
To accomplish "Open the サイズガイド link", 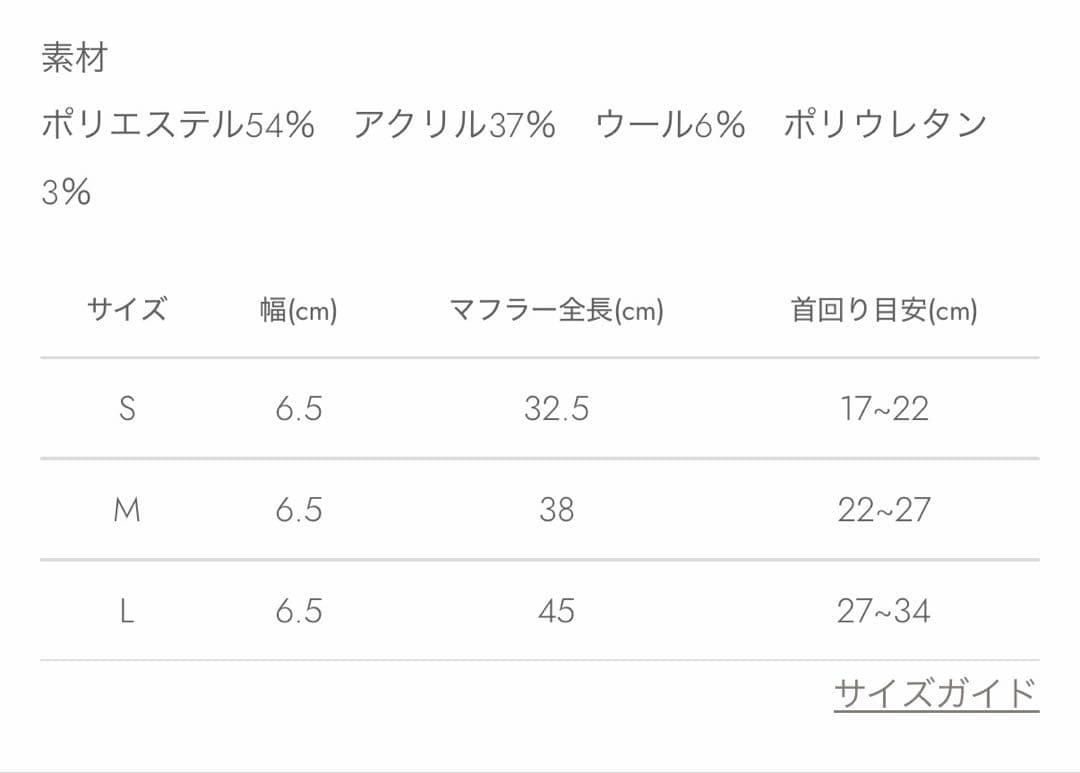I will pyautogui.click(x=936, y=693).
